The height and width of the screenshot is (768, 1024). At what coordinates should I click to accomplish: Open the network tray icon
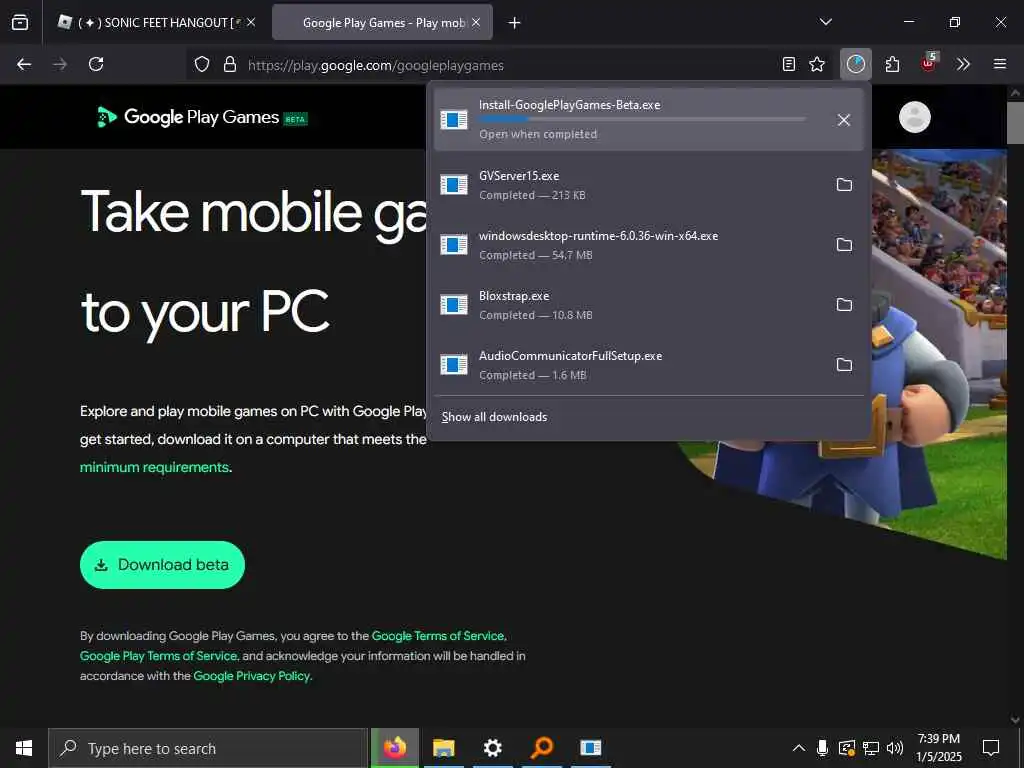[x=871, y=748]
